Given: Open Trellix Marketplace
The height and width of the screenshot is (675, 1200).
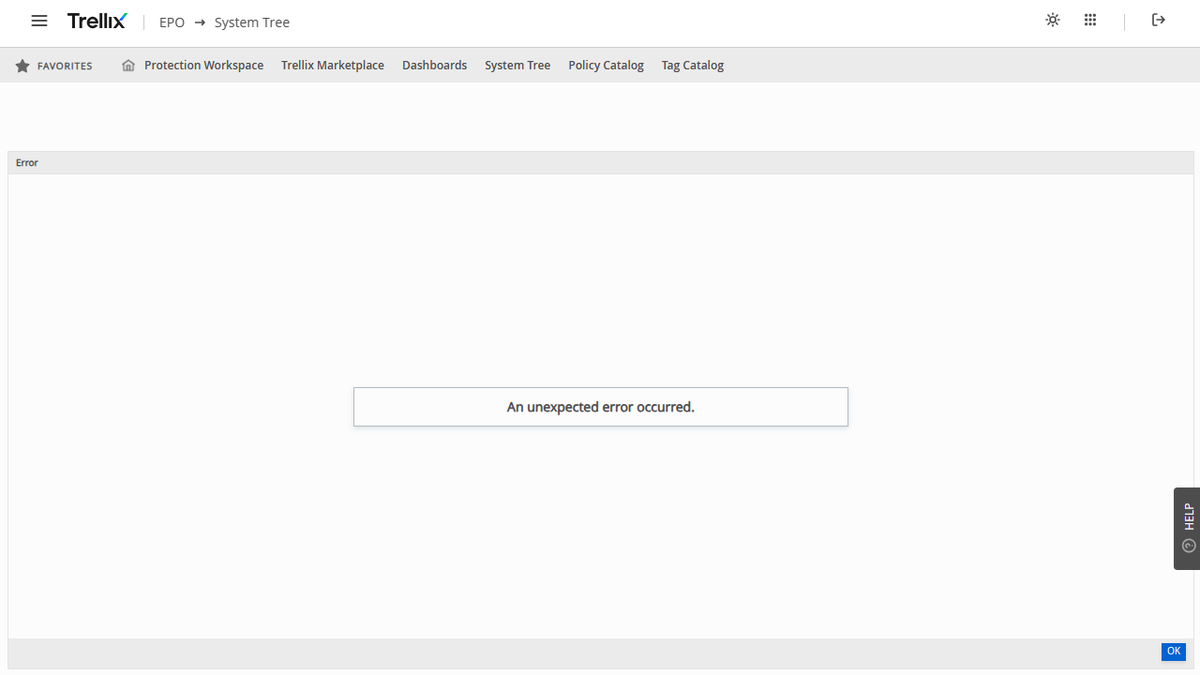Looking at the screenshot, I should pos(332,65).
